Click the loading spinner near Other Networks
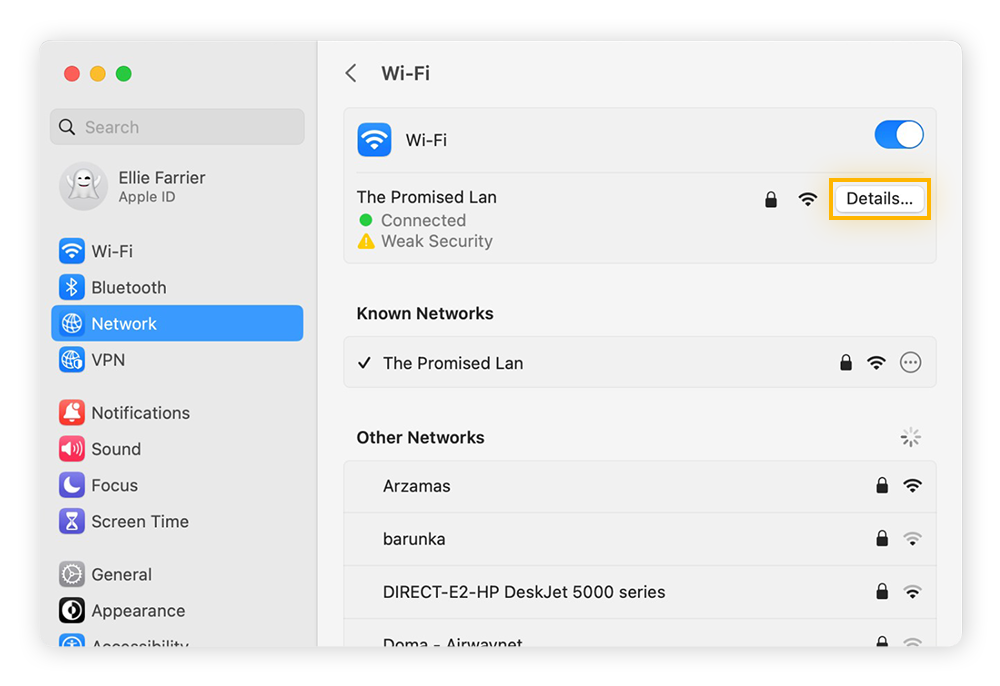This screenshot has width=1000, height=686. click(x=910, y=437)
